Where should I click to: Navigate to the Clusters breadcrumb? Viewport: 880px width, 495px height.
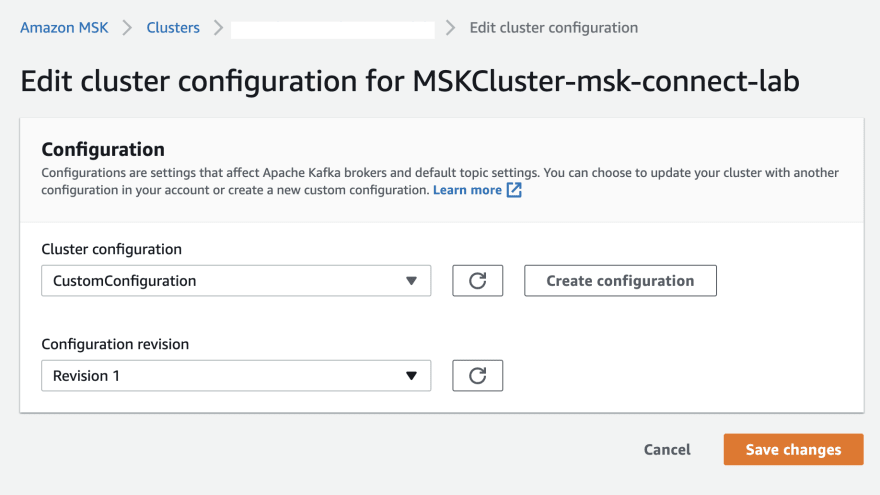(173, 28)
